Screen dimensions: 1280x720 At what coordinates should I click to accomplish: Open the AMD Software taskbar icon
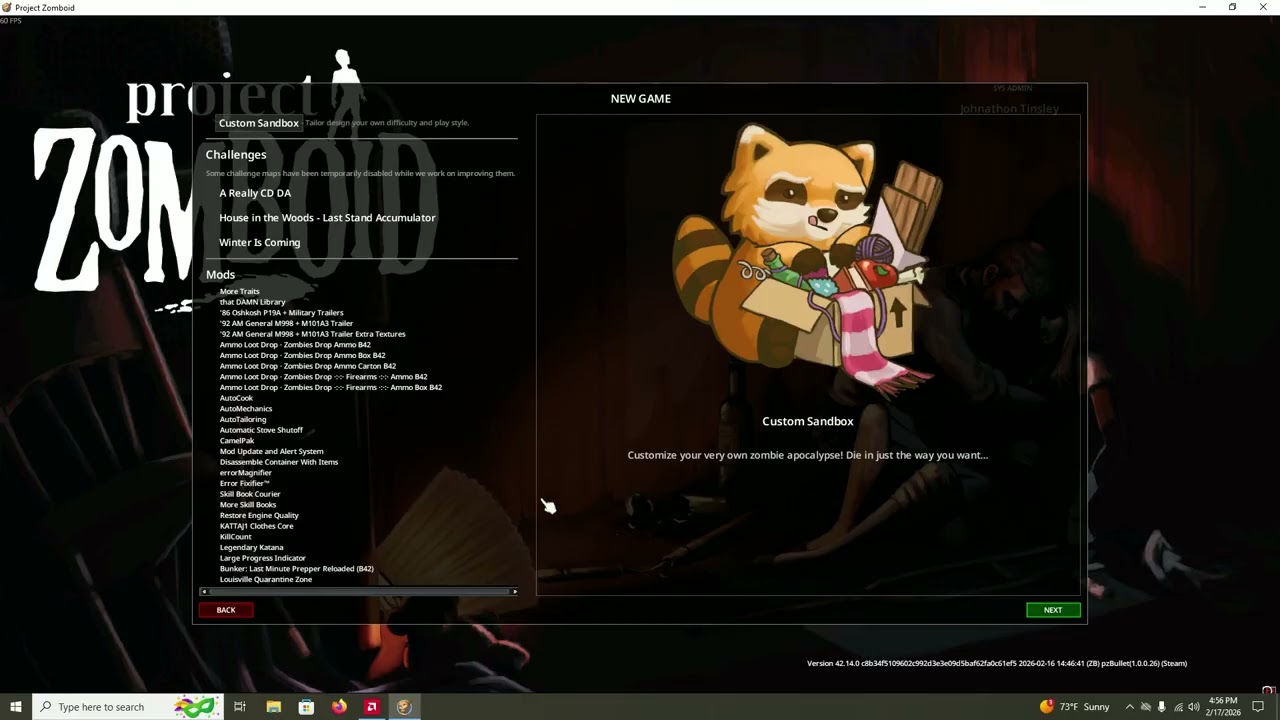371,707
